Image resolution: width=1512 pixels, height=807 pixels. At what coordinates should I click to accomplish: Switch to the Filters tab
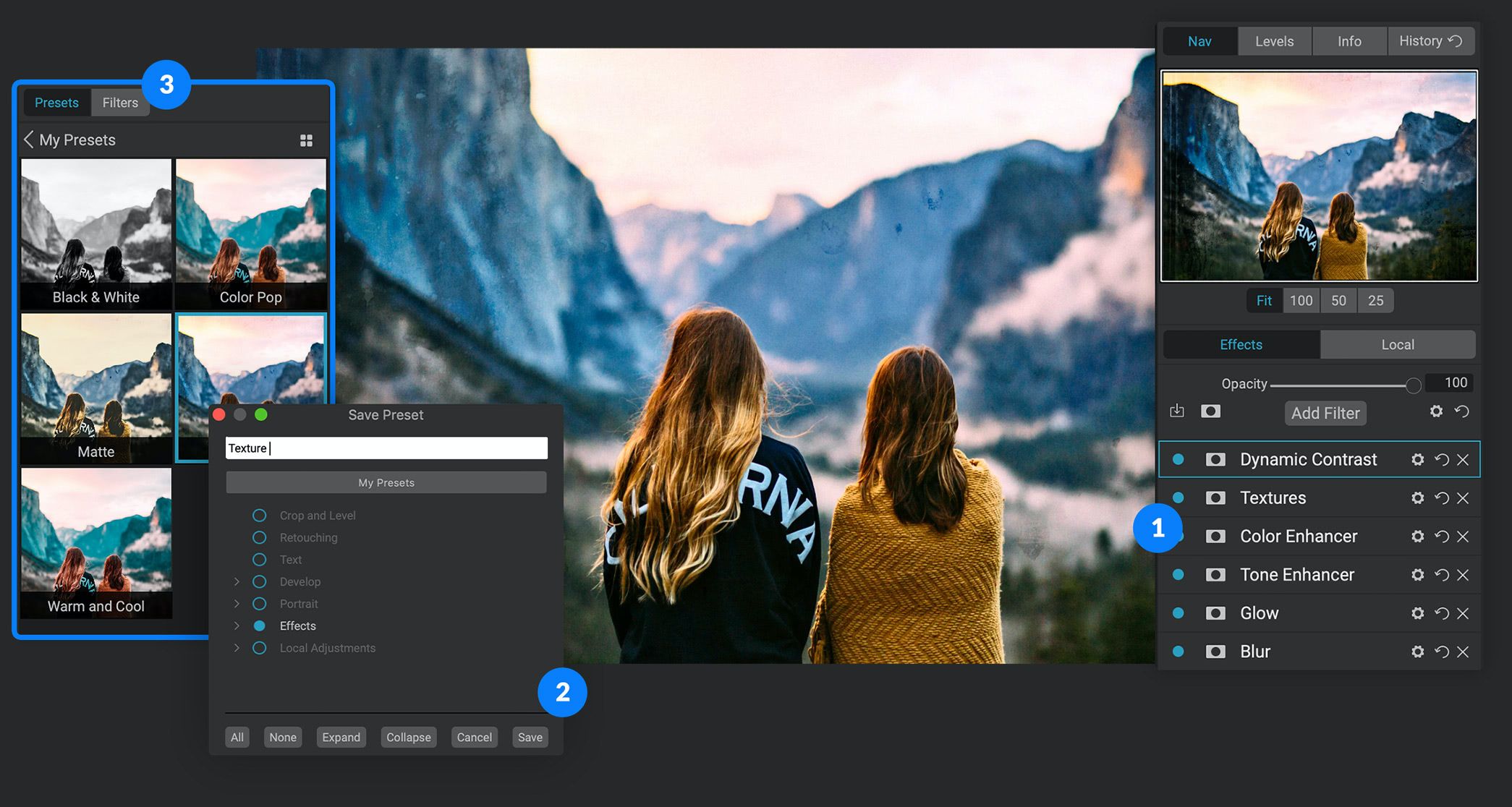click(117, 102)
